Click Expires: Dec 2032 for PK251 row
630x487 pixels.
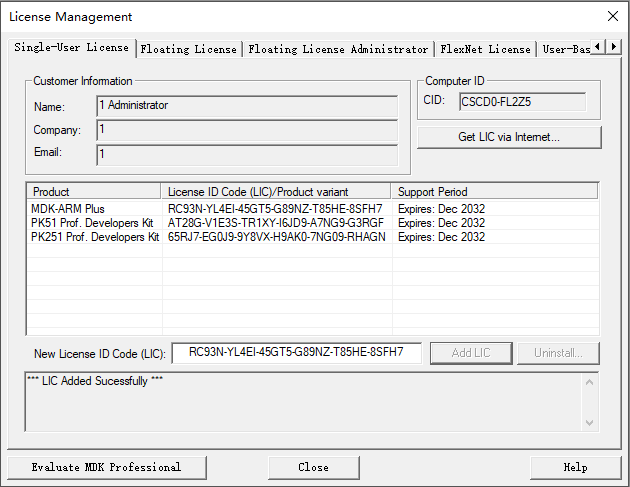(441, 237)
